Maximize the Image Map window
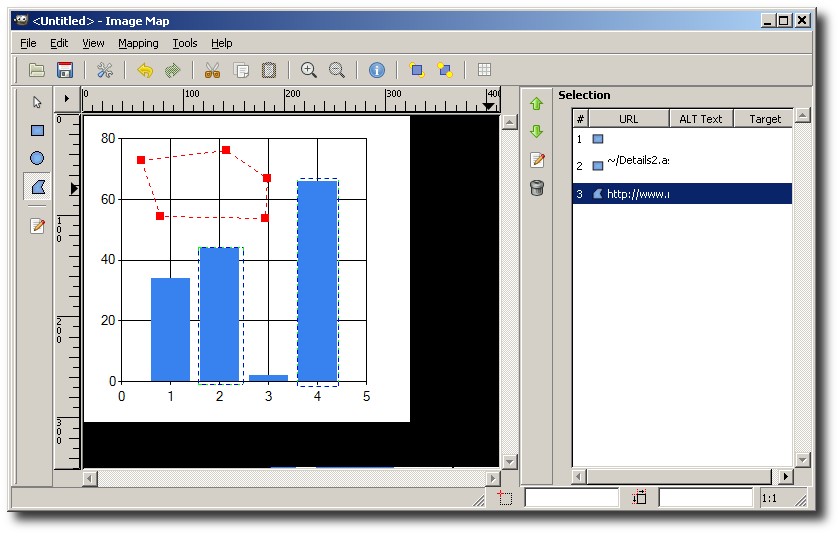Image resolution: width=840 pixels, height=535 pixels. (x=784, y=21)
